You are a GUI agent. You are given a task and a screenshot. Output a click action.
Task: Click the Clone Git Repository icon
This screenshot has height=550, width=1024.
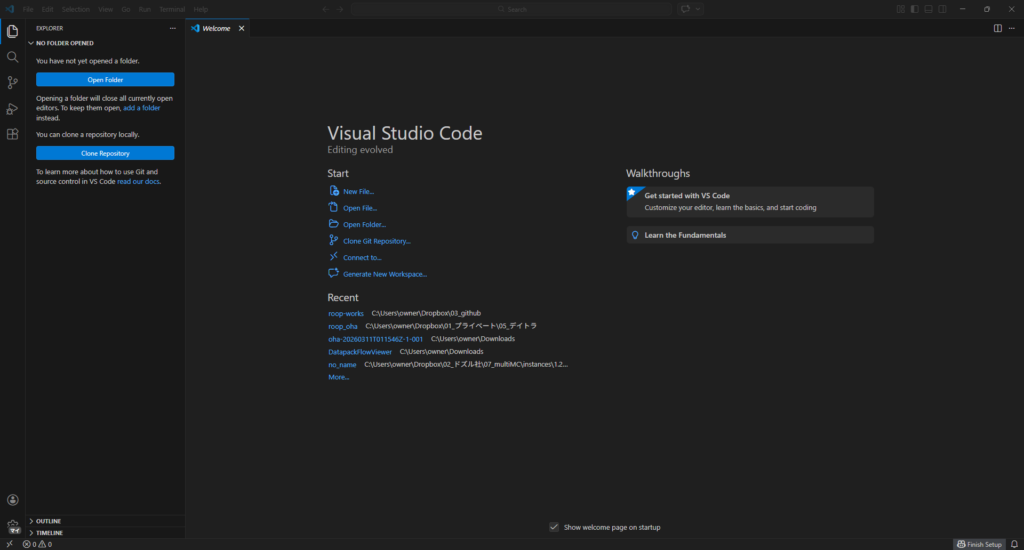click(334, 240)
